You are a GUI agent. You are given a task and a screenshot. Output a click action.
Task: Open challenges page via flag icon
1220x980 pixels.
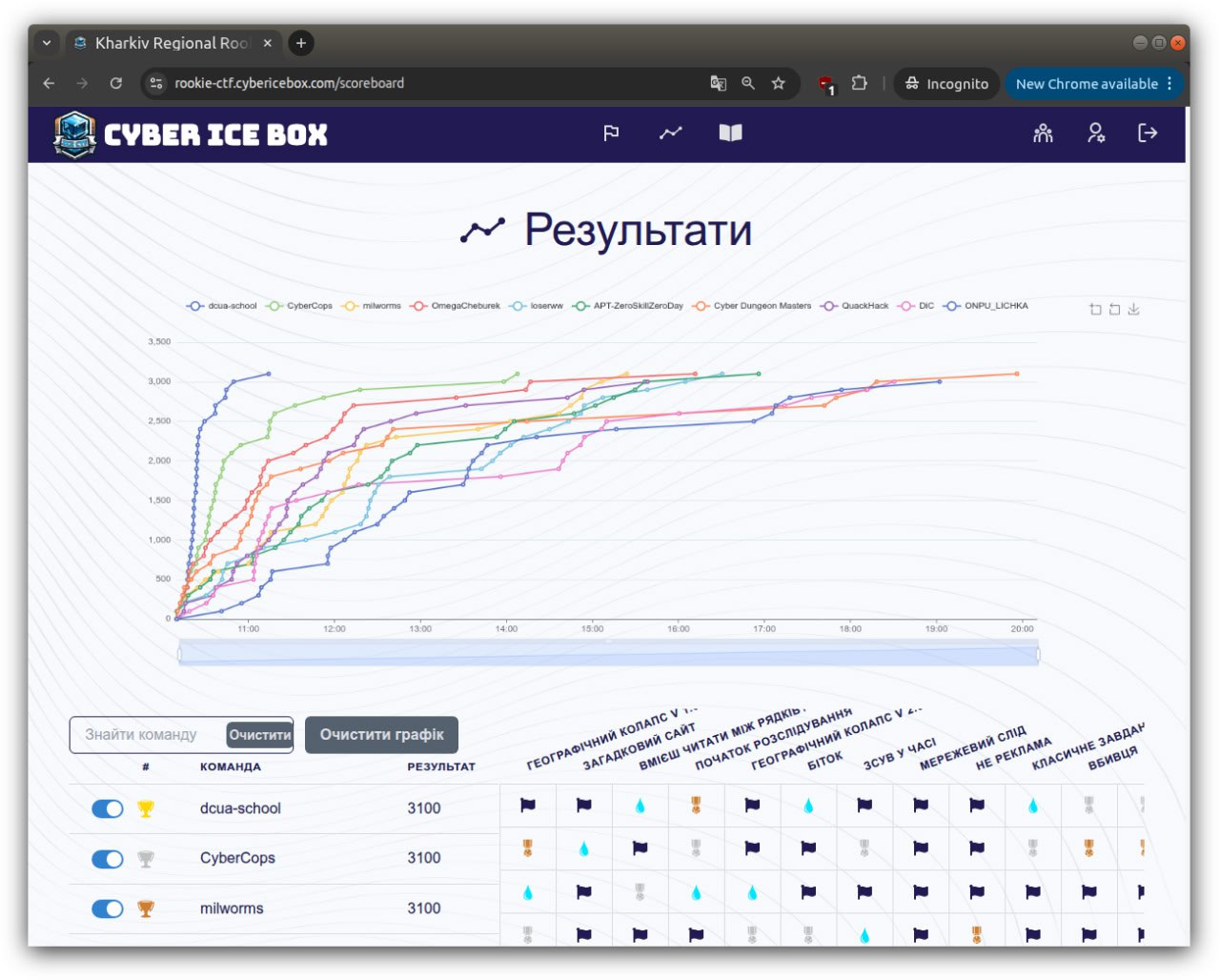[611, 133]
